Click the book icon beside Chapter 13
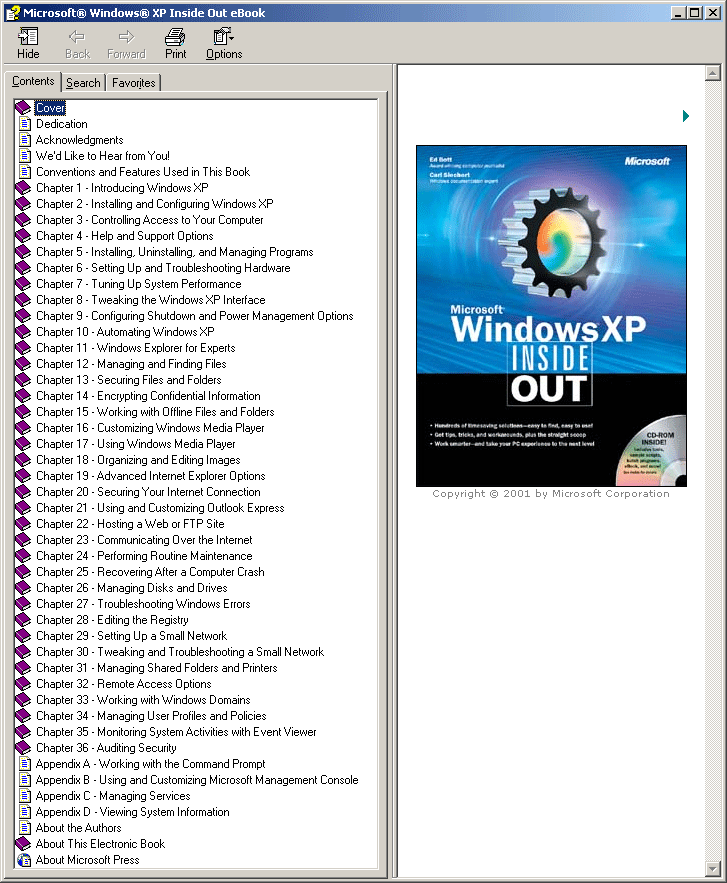 pyautogui.click(x=23, y=380)
